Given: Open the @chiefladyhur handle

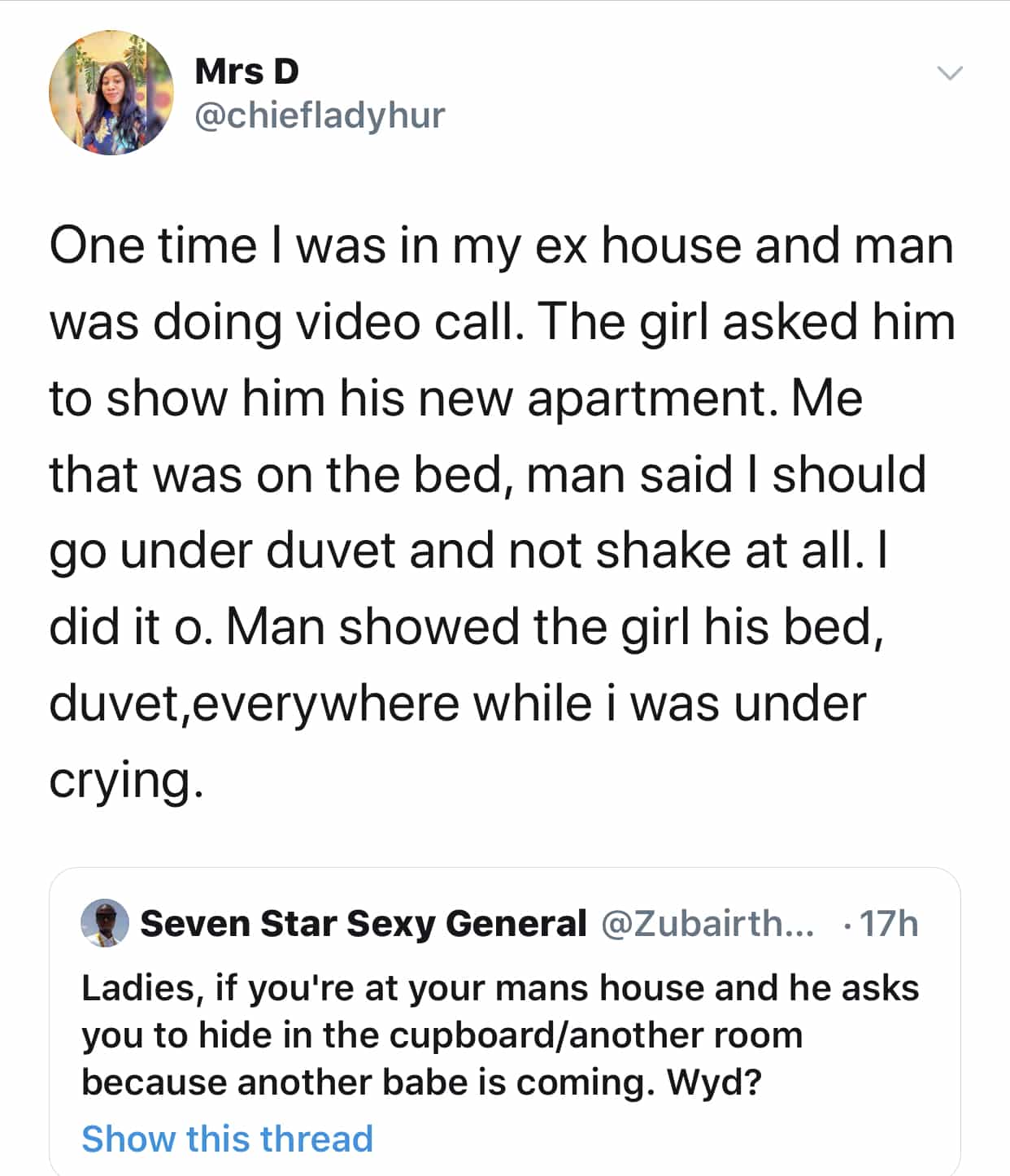Looking at the screenshot, I should [320, 115].
